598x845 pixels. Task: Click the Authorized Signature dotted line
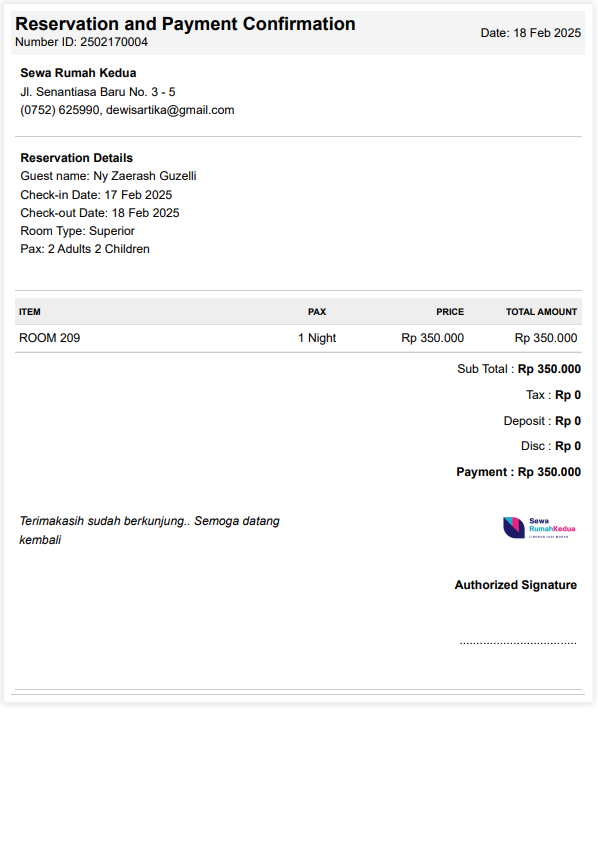pos(518,643)
